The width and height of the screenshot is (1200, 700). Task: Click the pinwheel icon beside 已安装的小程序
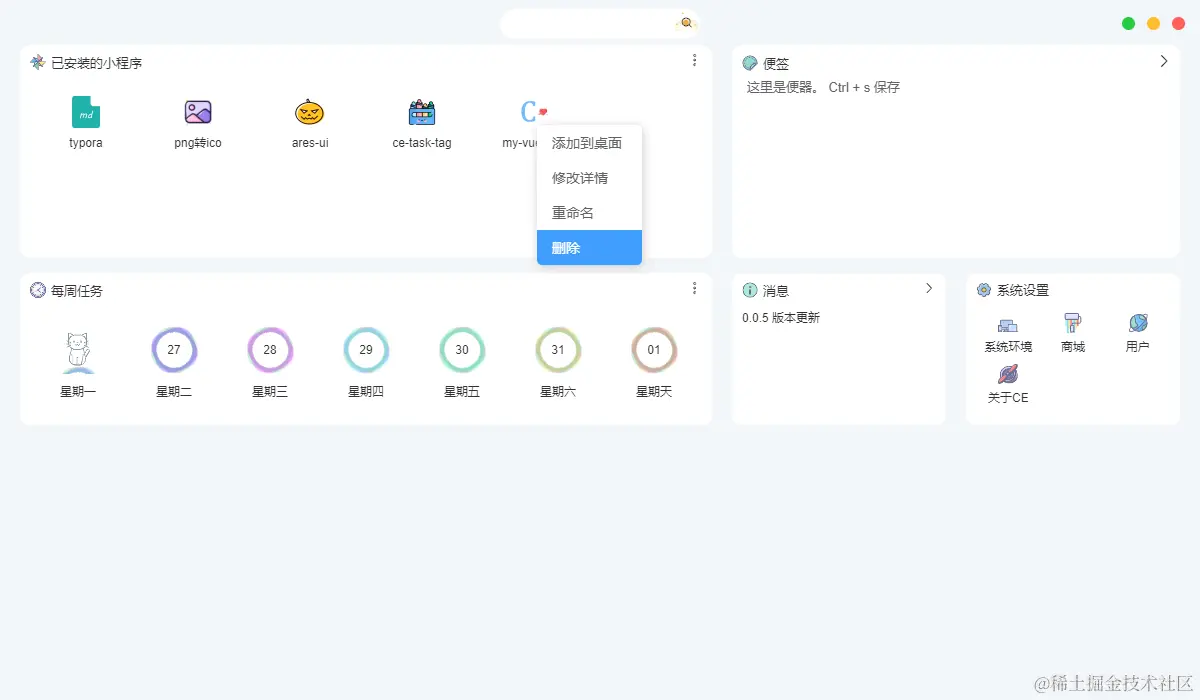[x=38, y=62]
